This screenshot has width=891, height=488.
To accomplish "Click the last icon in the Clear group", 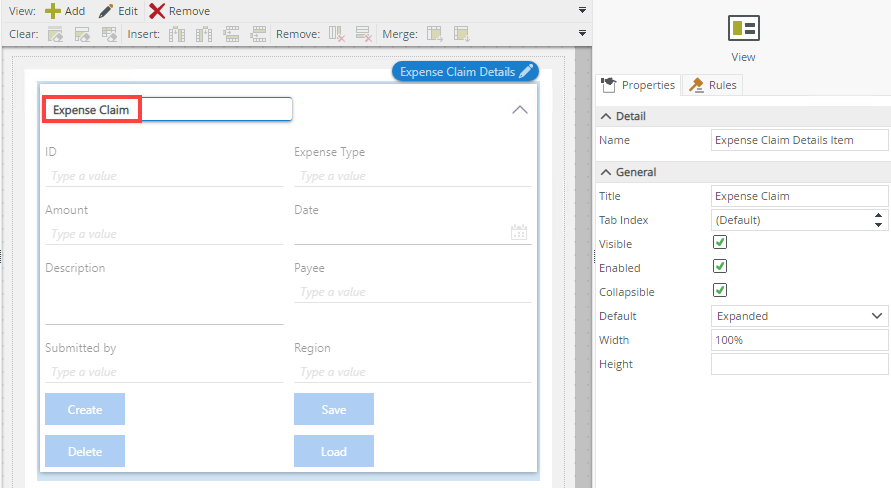I will pos(109,34).
